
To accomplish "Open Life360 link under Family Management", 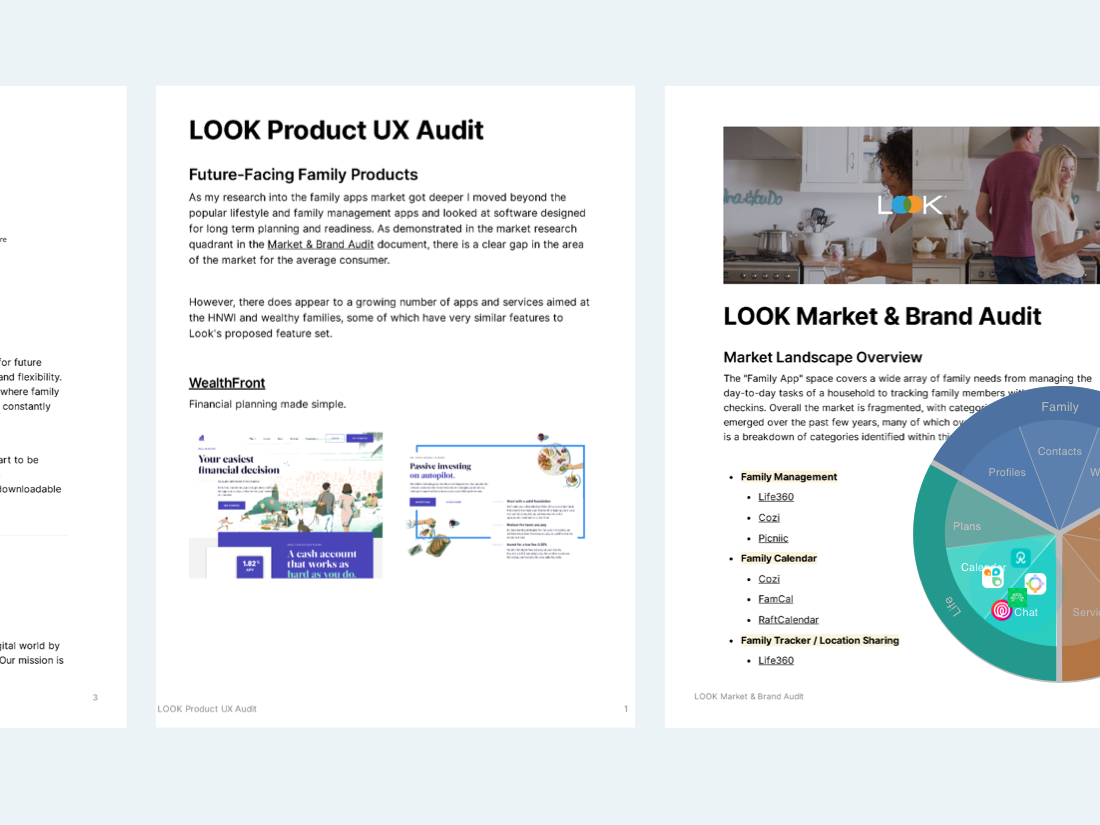I will (x=776, y=497).
